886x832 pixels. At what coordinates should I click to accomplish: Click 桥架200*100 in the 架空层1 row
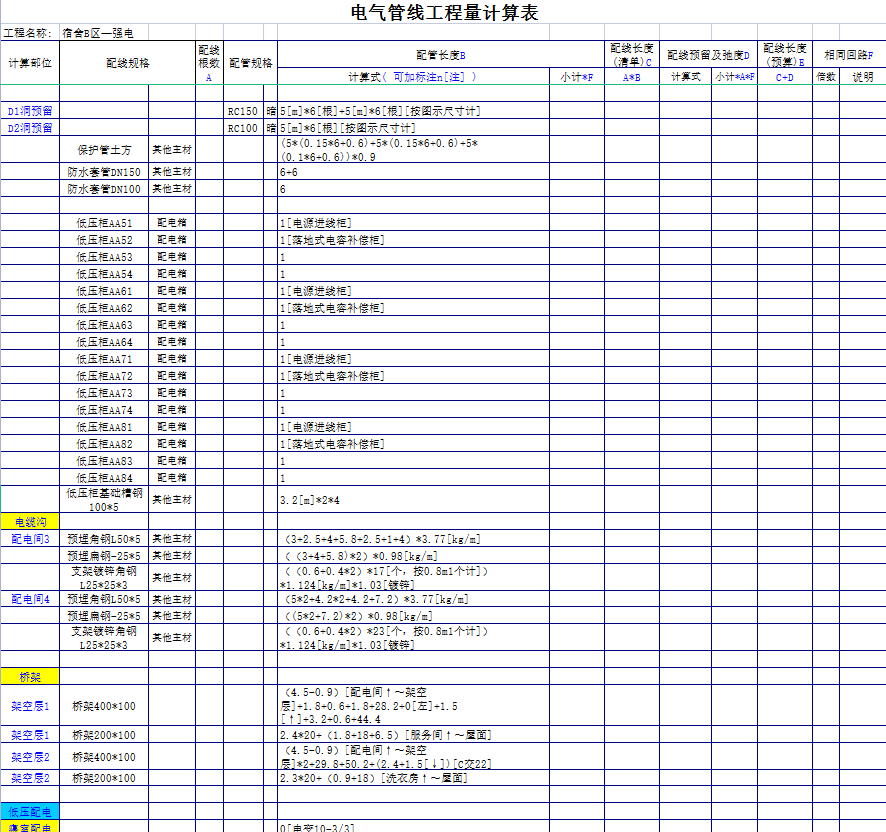[104, 735]
